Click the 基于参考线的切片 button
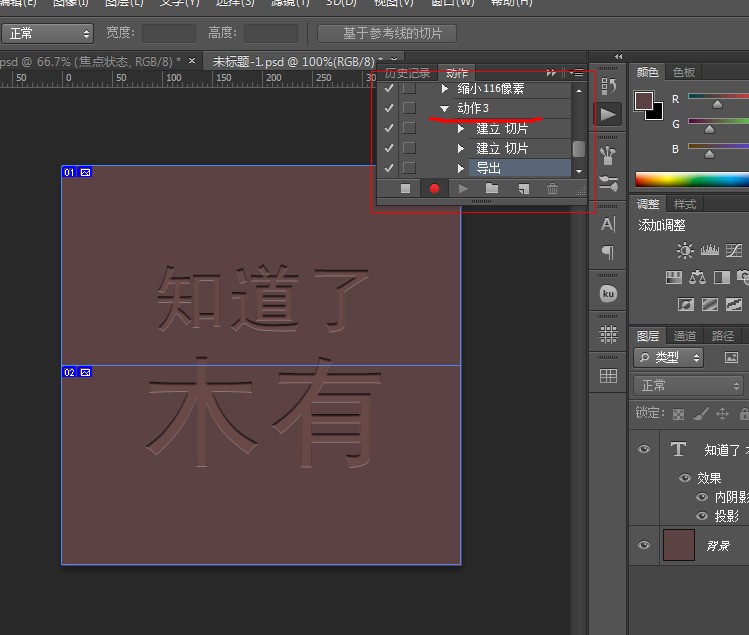 click(x=386, y=34)
